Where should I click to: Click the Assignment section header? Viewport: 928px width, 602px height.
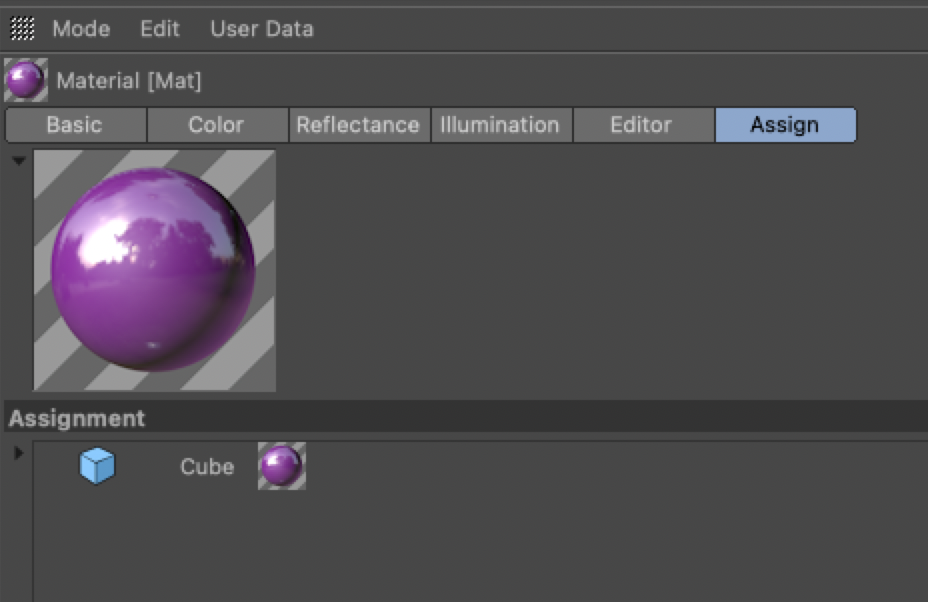point(466,418)
